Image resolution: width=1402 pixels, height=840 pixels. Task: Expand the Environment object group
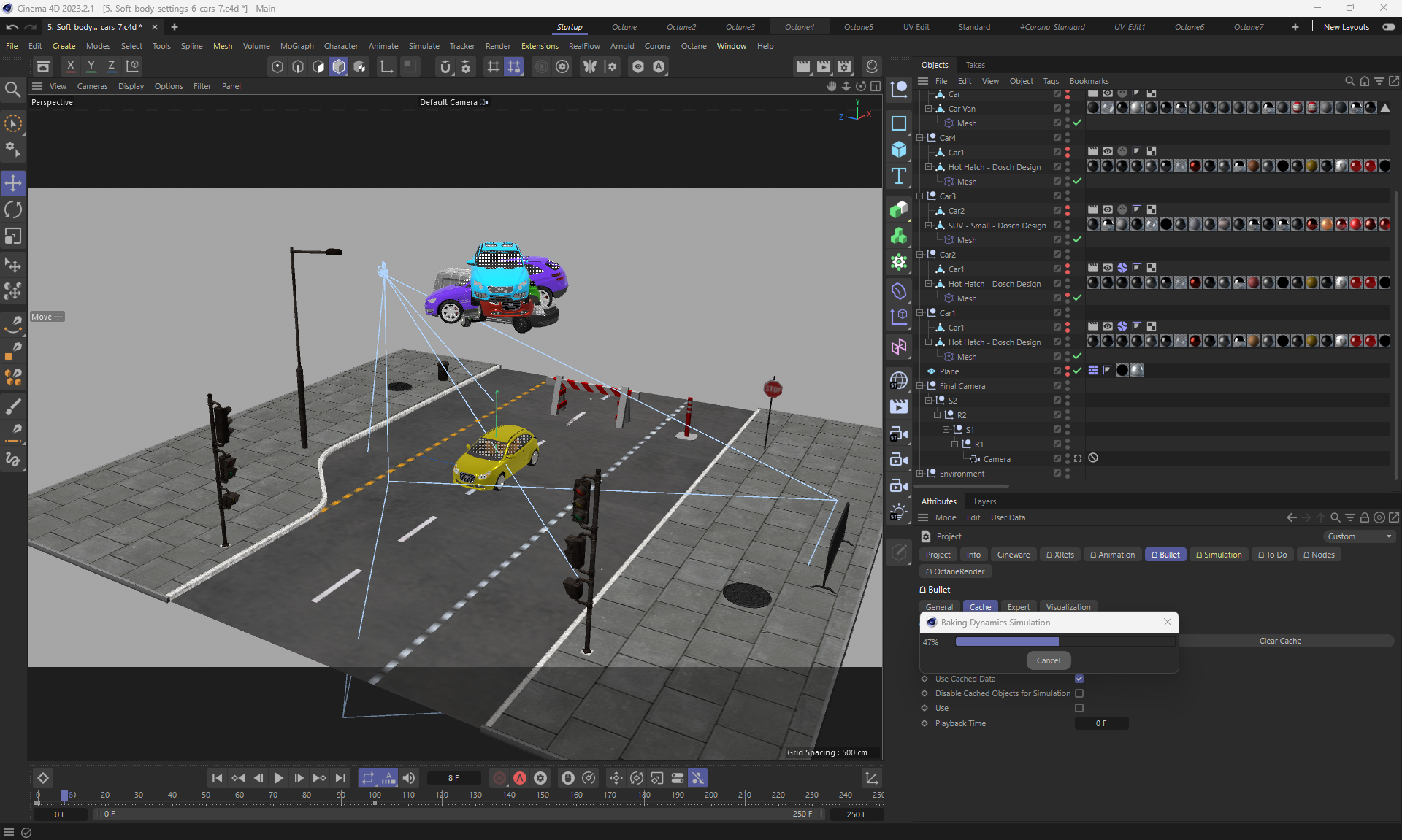click(920, 474)
